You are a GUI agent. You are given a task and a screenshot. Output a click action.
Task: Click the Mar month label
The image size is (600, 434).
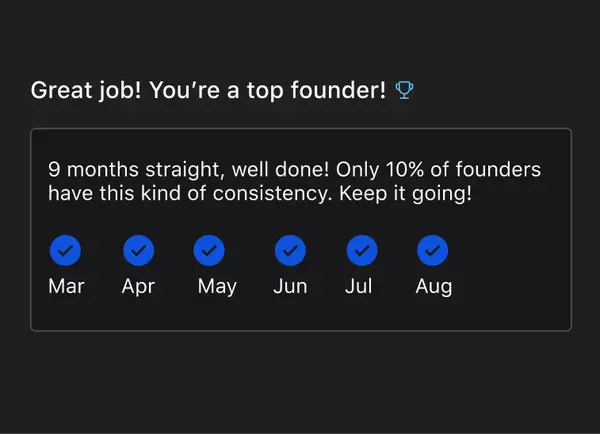[66, 286]
